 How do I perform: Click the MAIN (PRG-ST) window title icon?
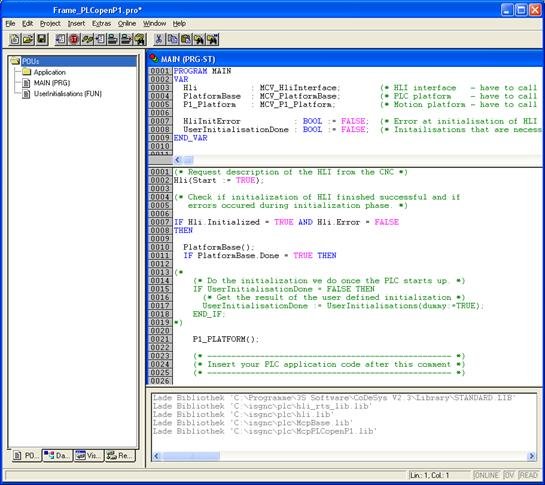(x=154, y=58)
